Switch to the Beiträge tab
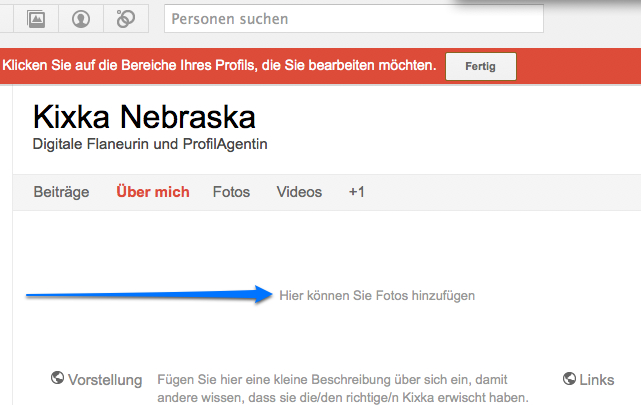 (61, 192)
